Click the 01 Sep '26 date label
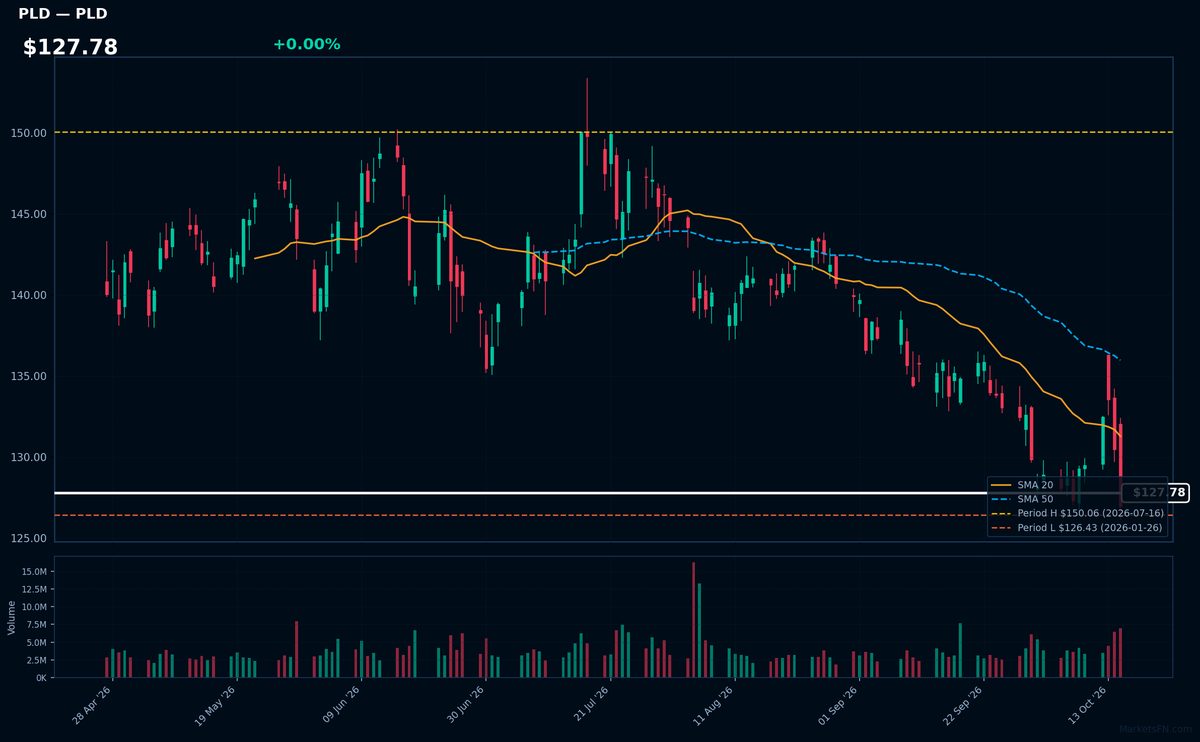This screenshot has height=742, width=1200. [838, 704]
